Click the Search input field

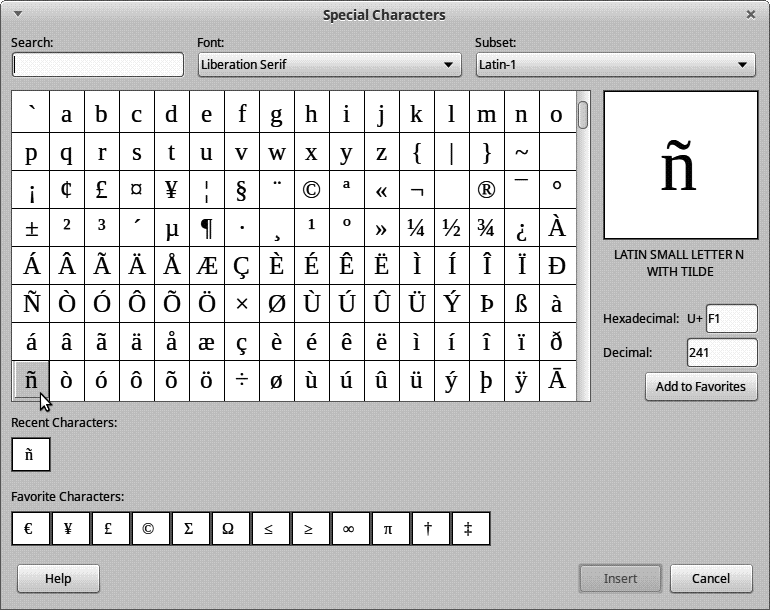pos(98,64)
